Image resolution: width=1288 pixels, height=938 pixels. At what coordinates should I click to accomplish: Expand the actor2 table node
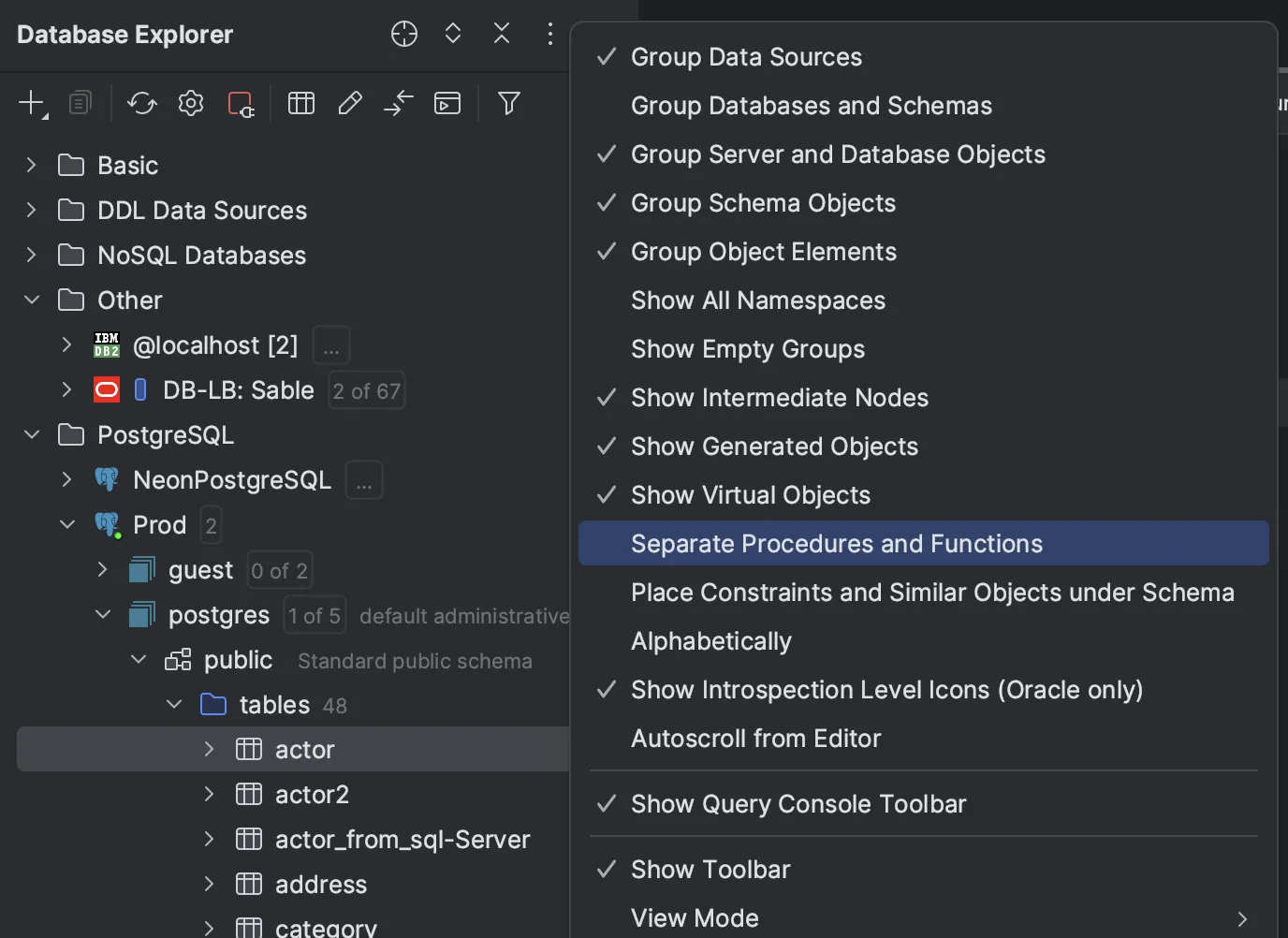click(x=210, y=795)
